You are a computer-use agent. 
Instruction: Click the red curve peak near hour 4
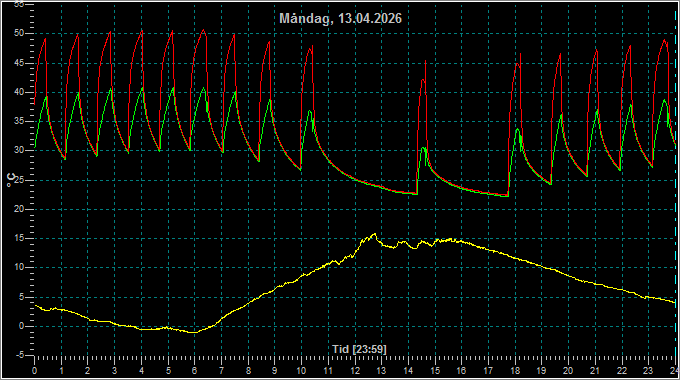click(142, 31)
